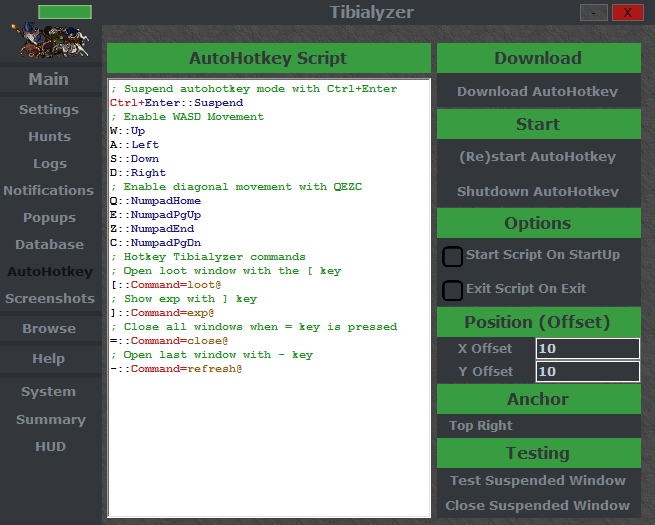Click the 'A::Left' script line
This screenshot has width=655, height=525.
[134, 145]
